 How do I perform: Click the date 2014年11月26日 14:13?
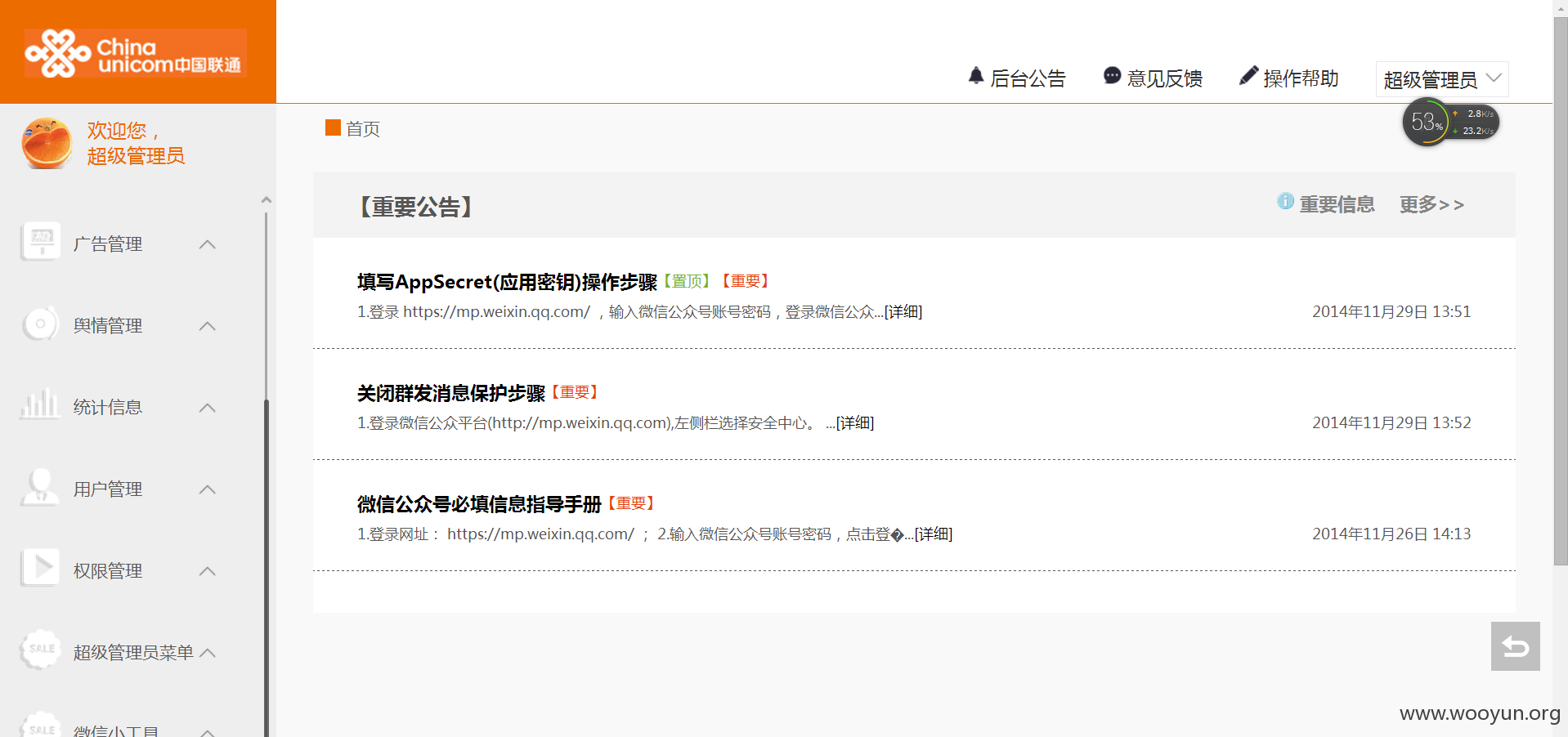coord(1391,534)
